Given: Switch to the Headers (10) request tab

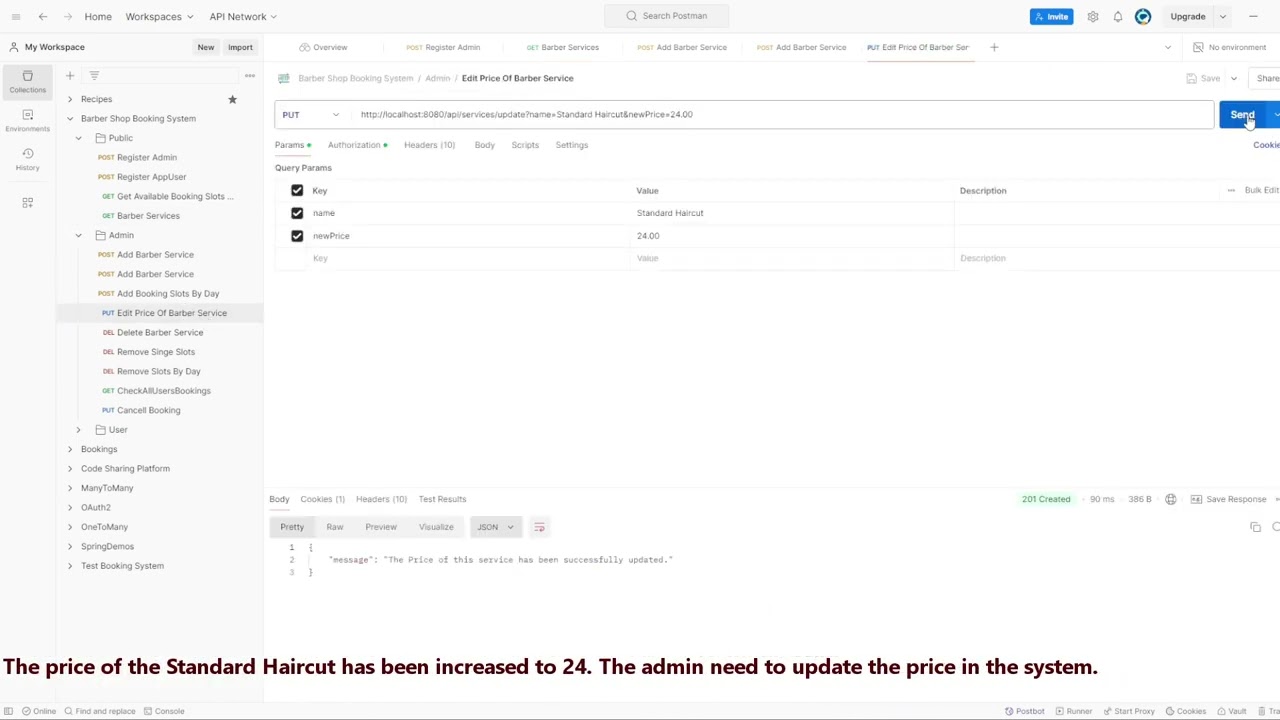Looking at the screenshot, I should (429, 145).
